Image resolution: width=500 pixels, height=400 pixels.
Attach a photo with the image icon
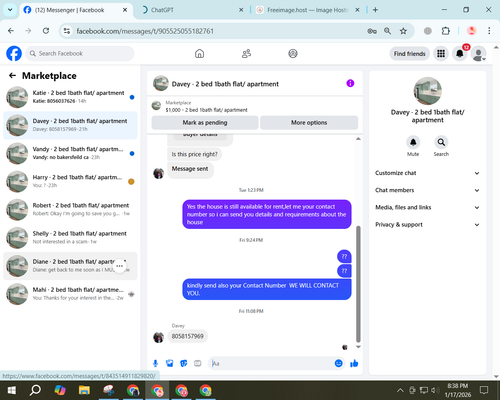click(x=170, y=363)
